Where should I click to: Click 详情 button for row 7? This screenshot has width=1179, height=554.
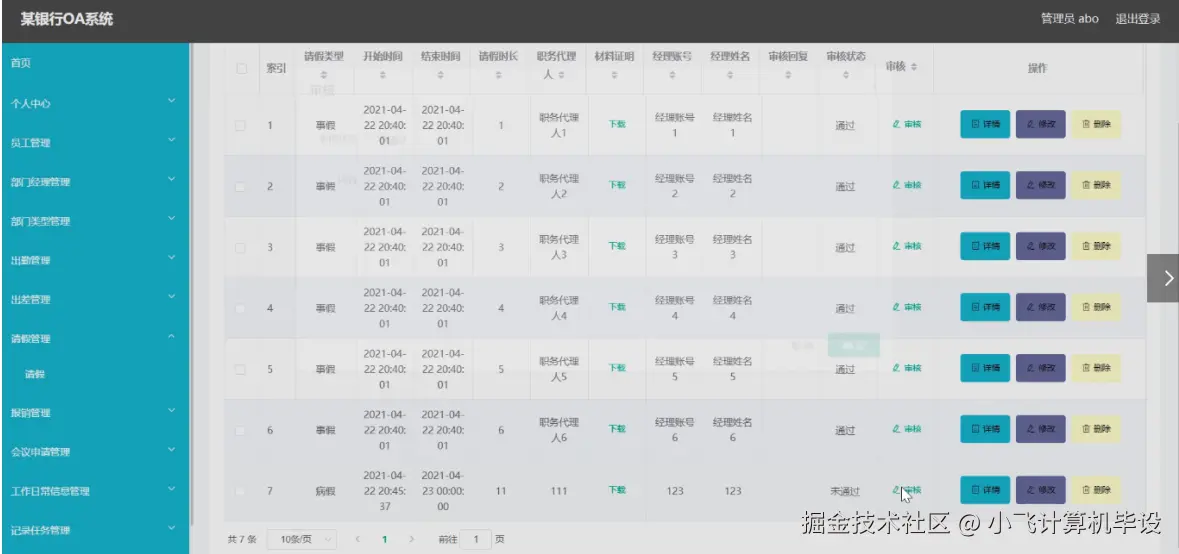tap(985, 490)
